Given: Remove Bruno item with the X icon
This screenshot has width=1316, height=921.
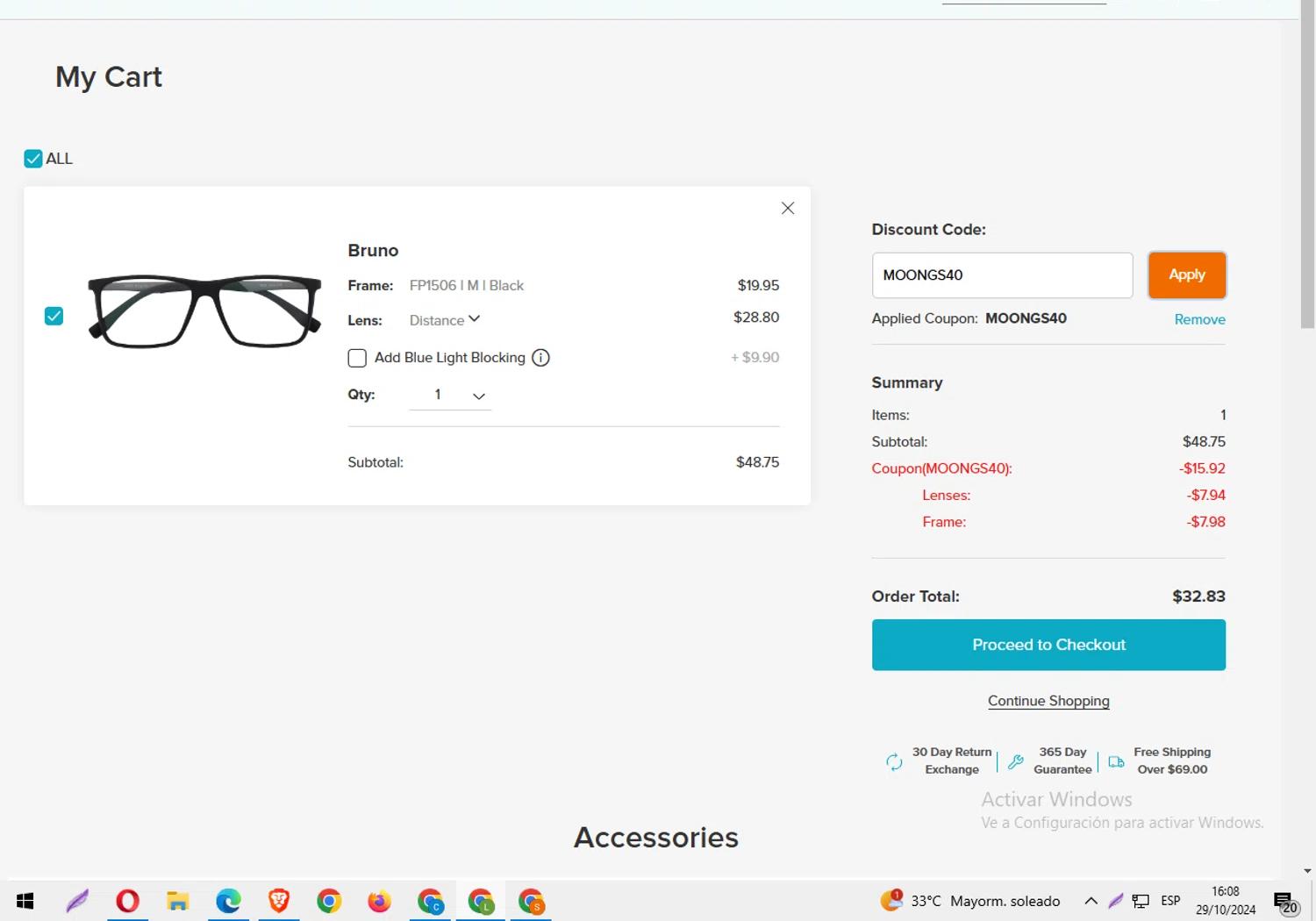Looking at the screenshot, I should 788,208.
